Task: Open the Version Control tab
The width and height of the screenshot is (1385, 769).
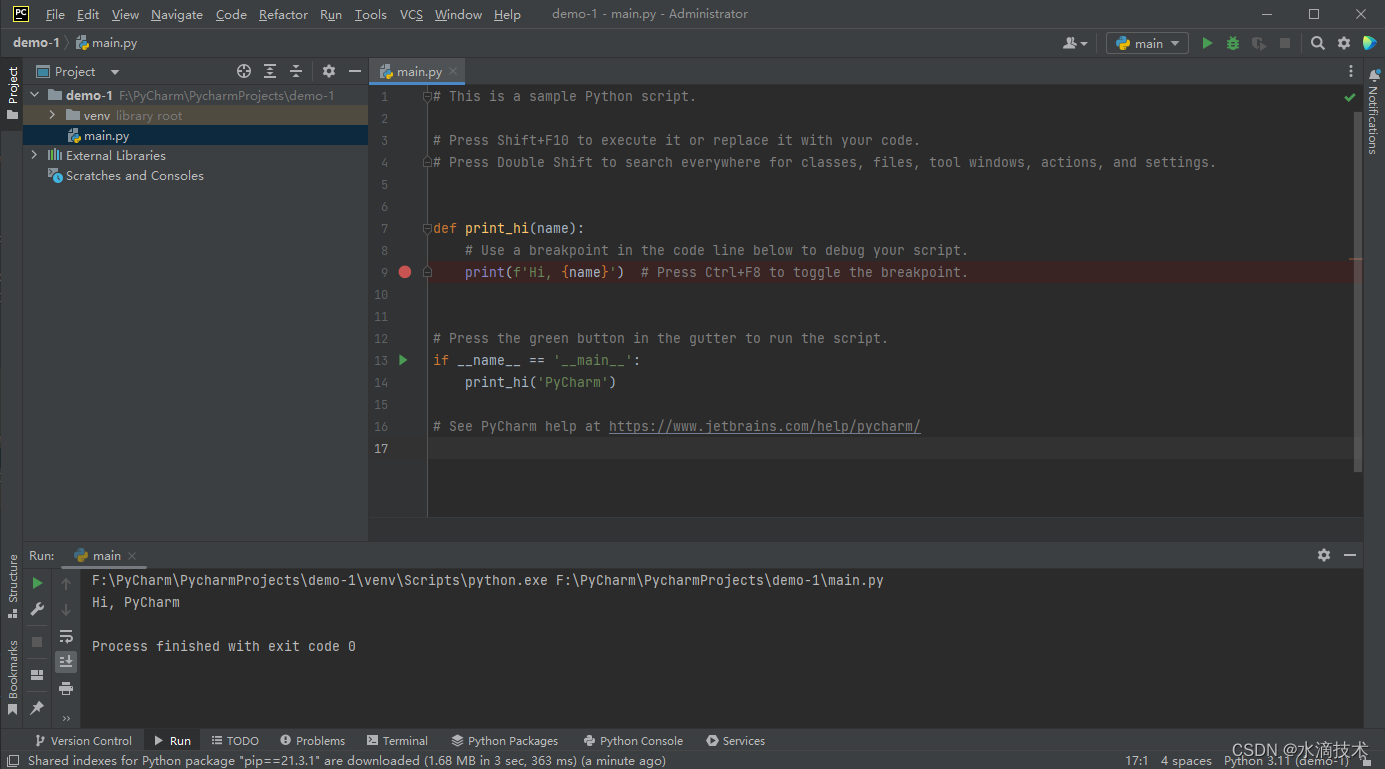Action: pyautogui.click(x=84, y=741)
